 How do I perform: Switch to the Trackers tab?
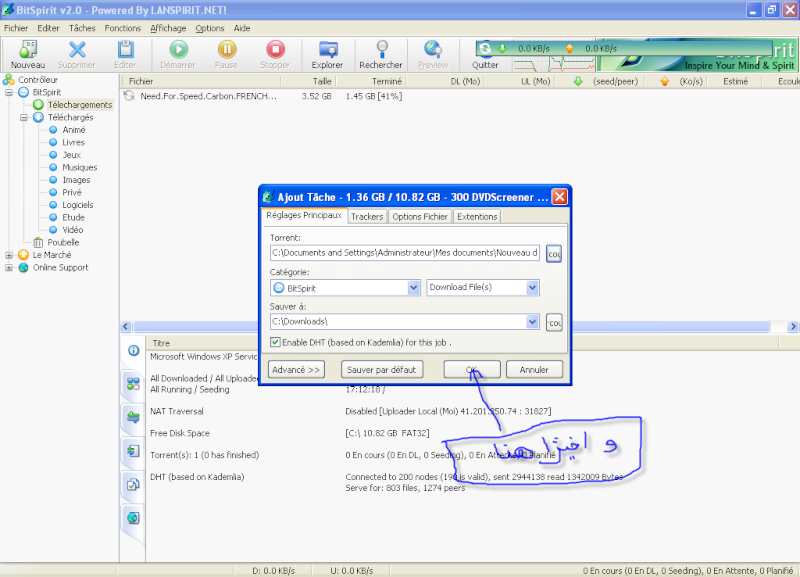click(367, 217)
